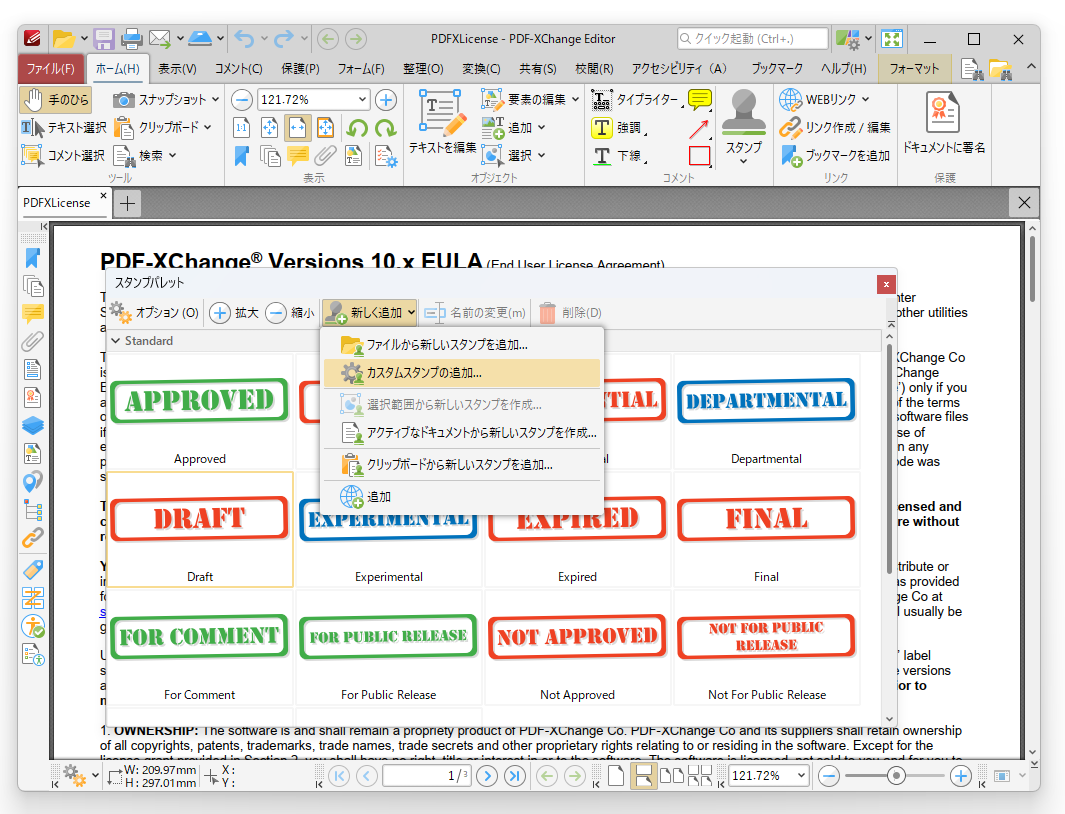Select the 下線 underline tool
Screen dimensions: 1065x814
[x=618, y=156]
